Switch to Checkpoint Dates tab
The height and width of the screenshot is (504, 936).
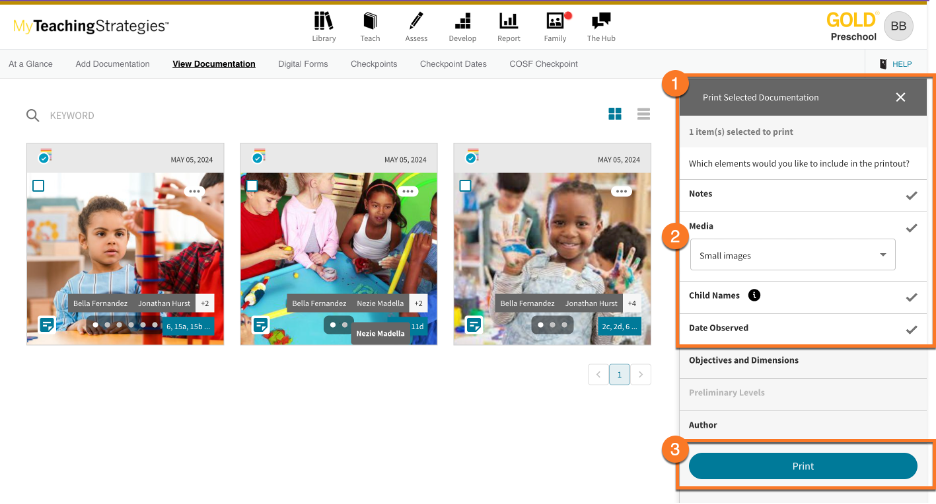click(453, 64)
